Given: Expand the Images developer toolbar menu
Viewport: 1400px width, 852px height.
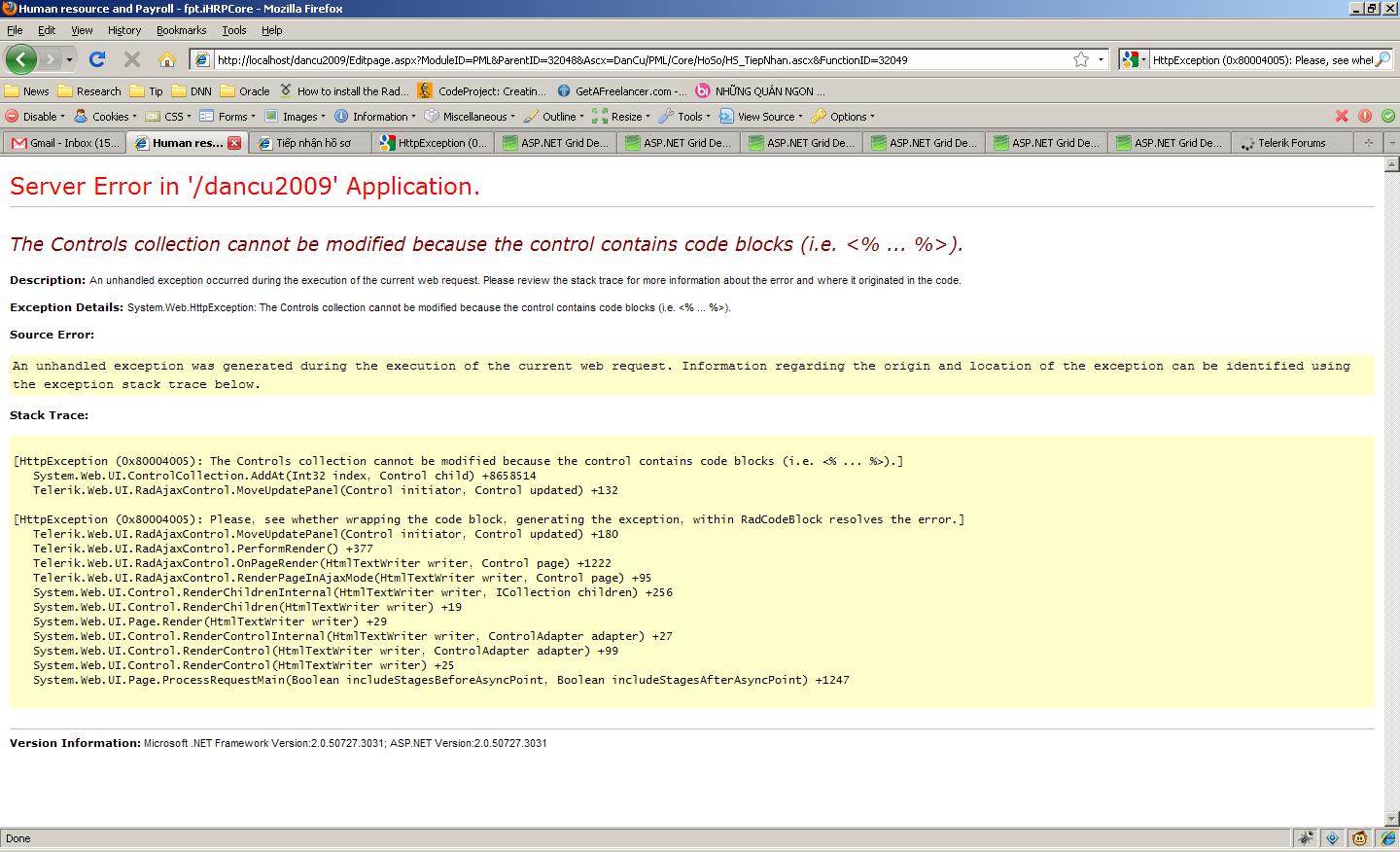Looking at the screenshot, I should [296, 117].
